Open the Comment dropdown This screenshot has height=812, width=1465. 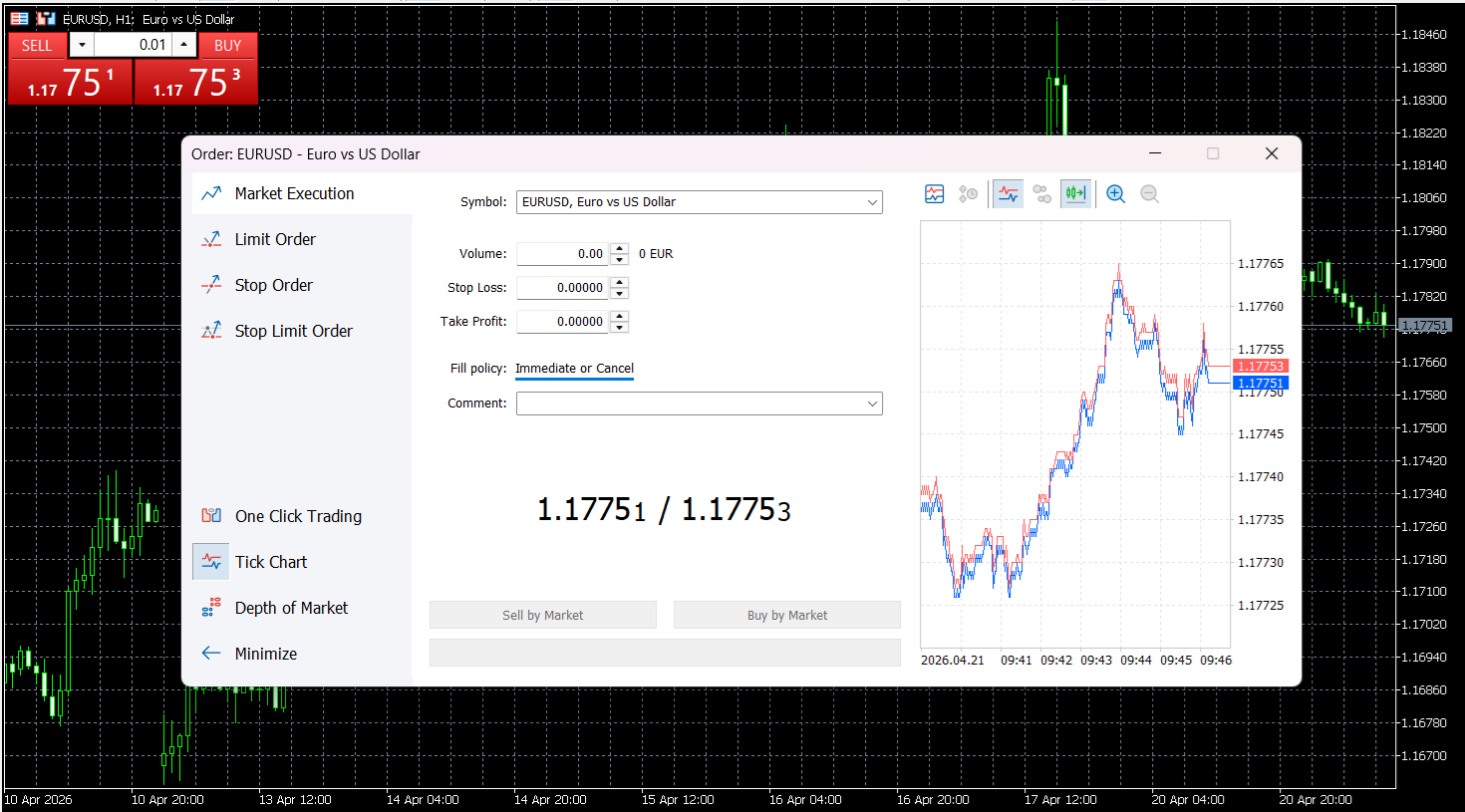(699, 404)
